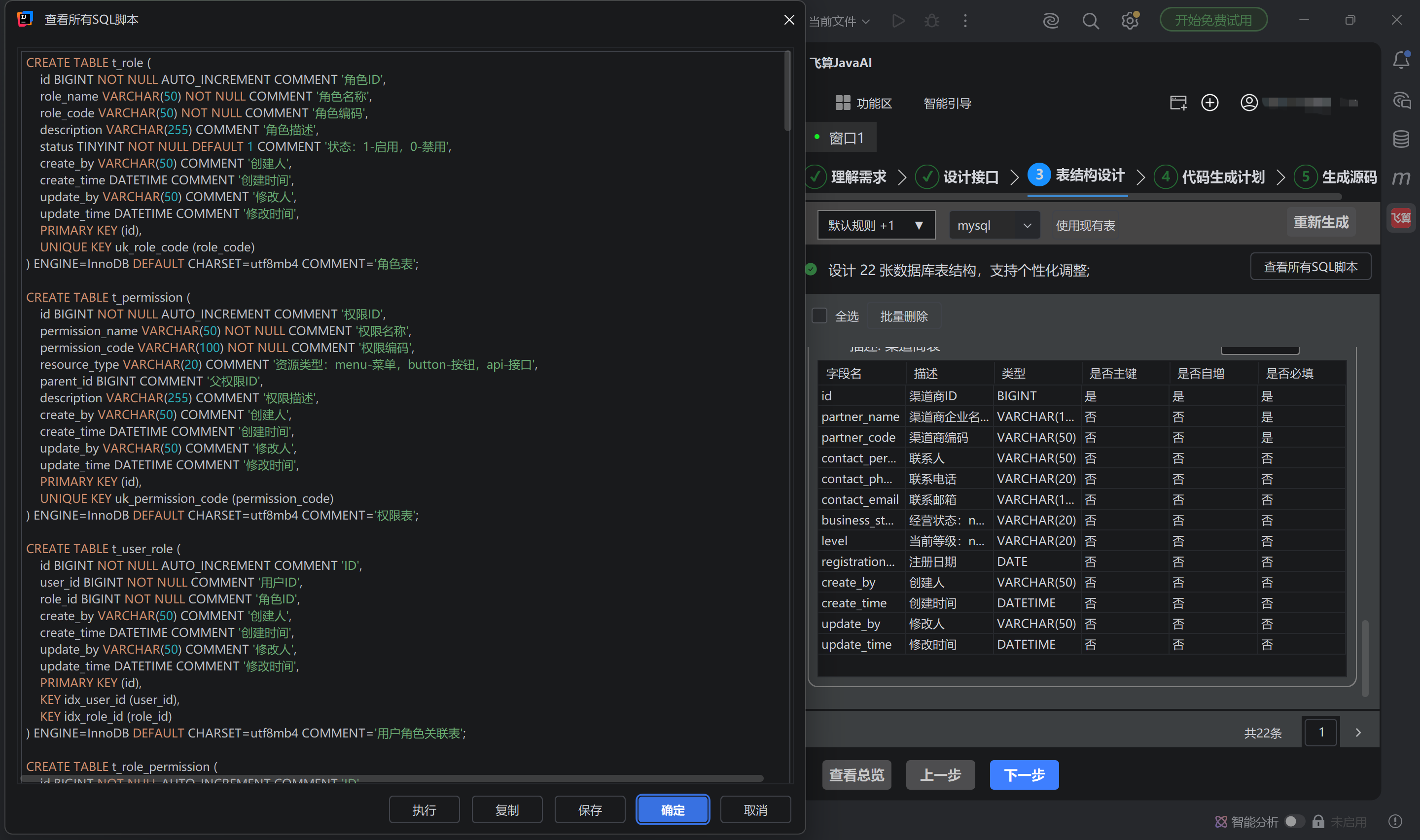Click the circled plus add icon
The image size is (1420, 840).
tap(1210, 103)
